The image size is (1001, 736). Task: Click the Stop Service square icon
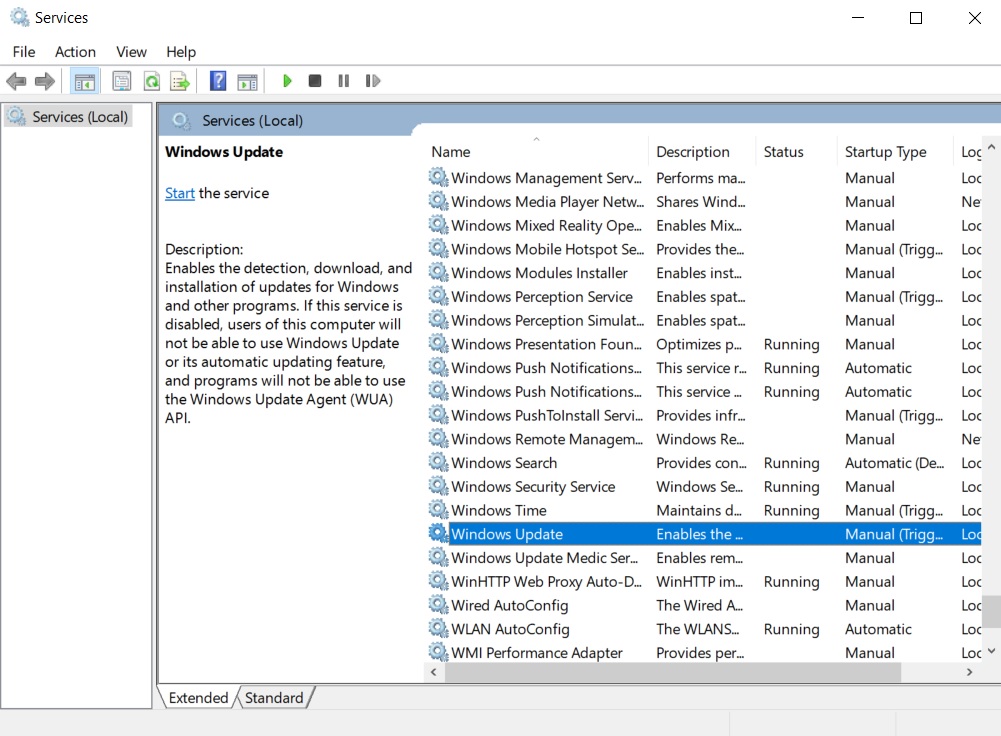[x=315, y=81]
